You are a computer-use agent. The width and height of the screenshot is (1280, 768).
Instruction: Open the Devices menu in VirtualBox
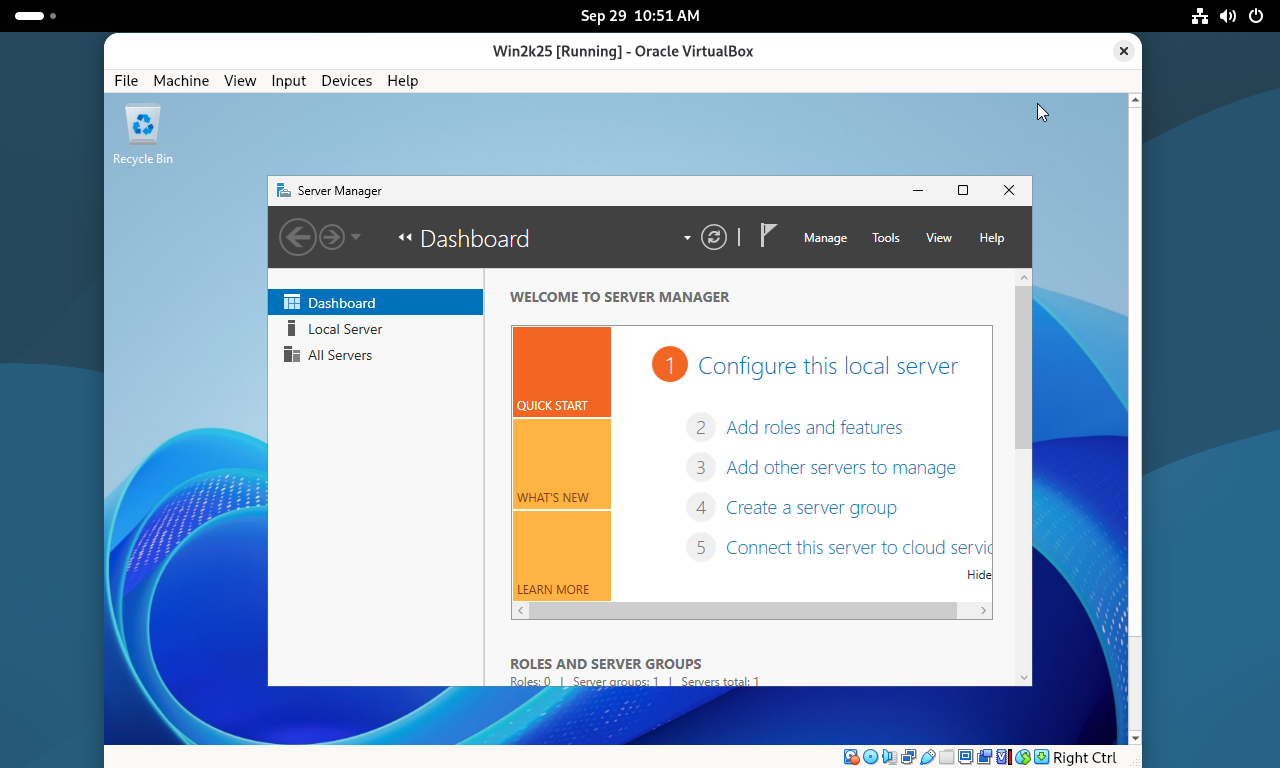(346, 81)
